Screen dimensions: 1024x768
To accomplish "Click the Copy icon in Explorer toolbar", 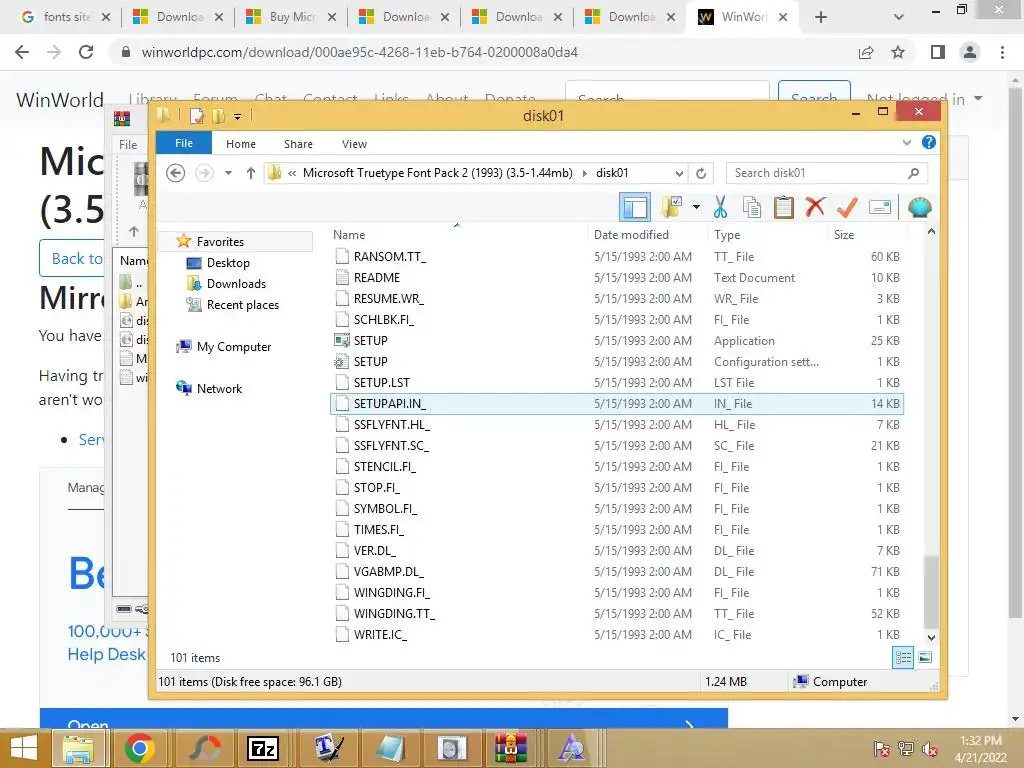I will (x=752, y=208).
